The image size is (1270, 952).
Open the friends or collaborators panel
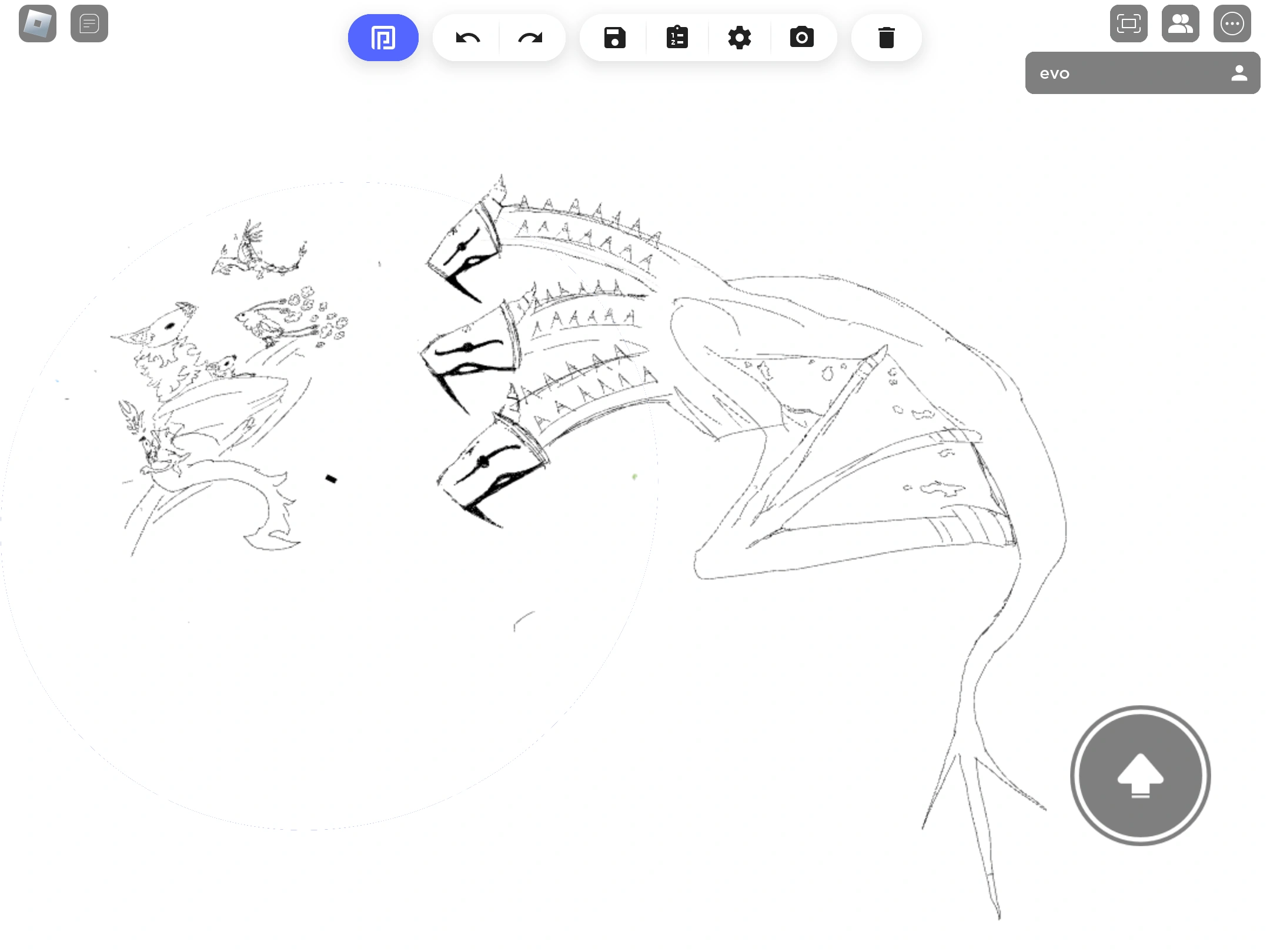click(1181, 24)
